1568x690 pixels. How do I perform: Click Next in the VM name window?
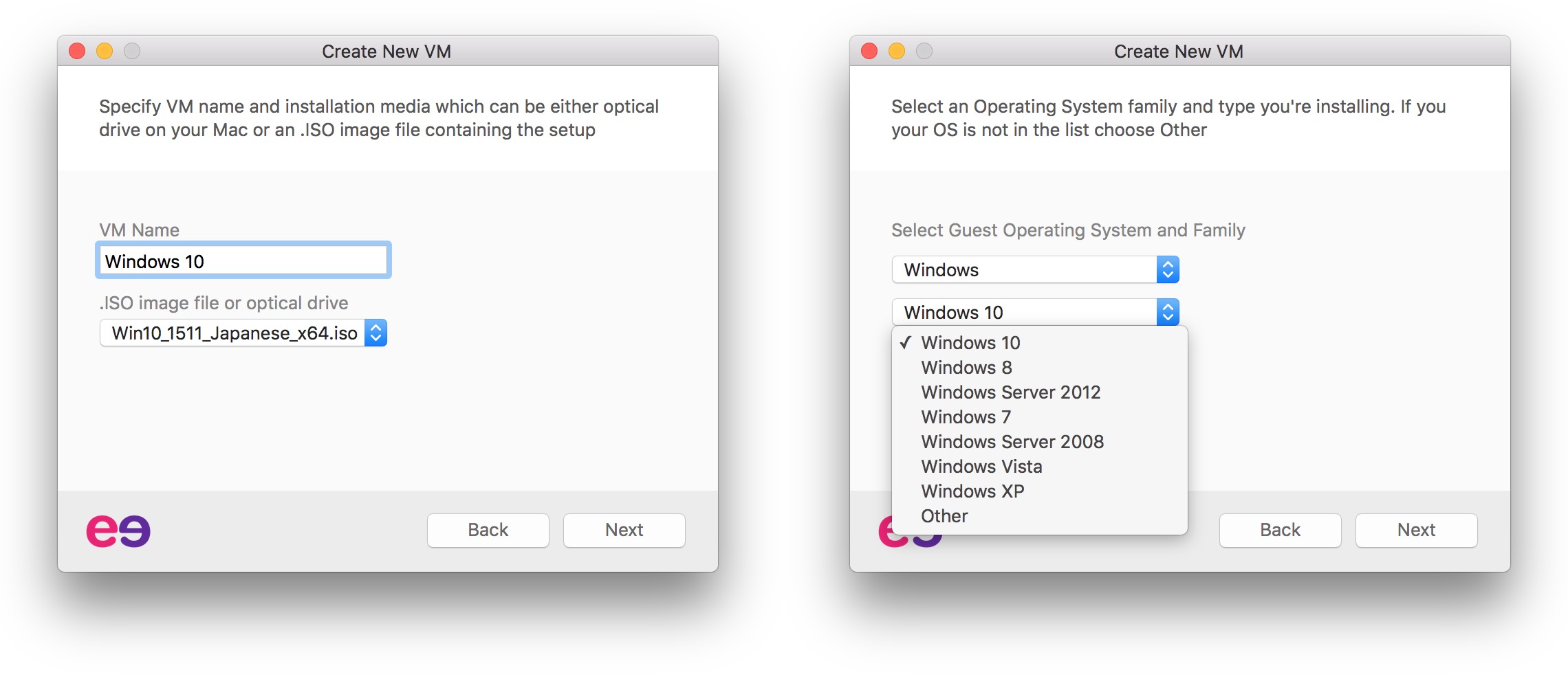click(624, 530)
